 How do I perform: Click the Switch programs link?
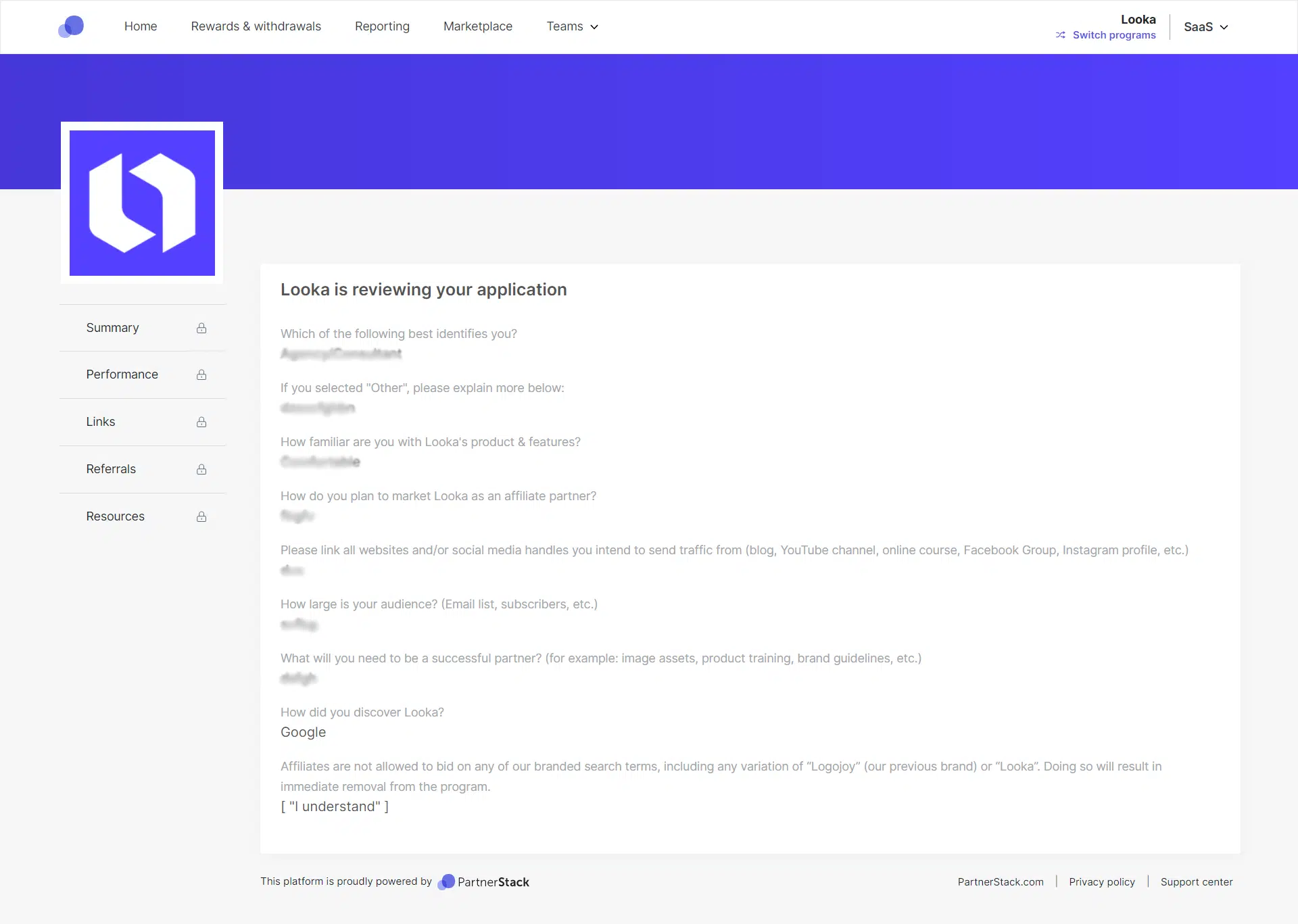(x=1114, y=35)
